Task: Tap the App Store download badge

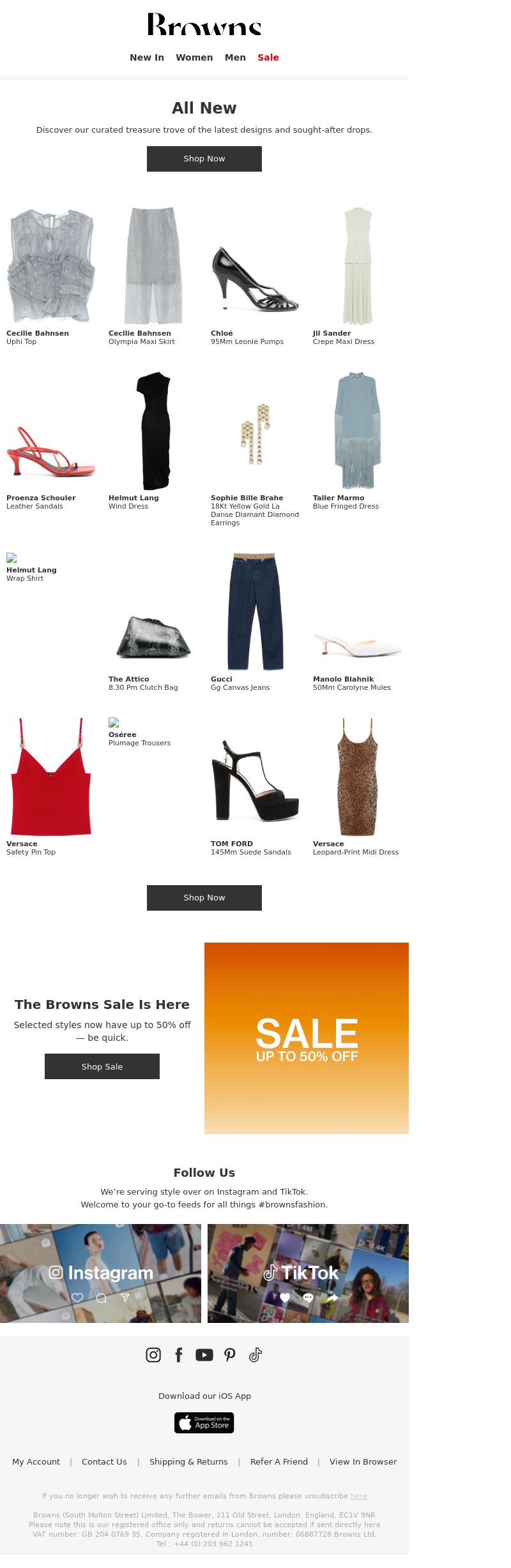Action: coord(204,1422)
